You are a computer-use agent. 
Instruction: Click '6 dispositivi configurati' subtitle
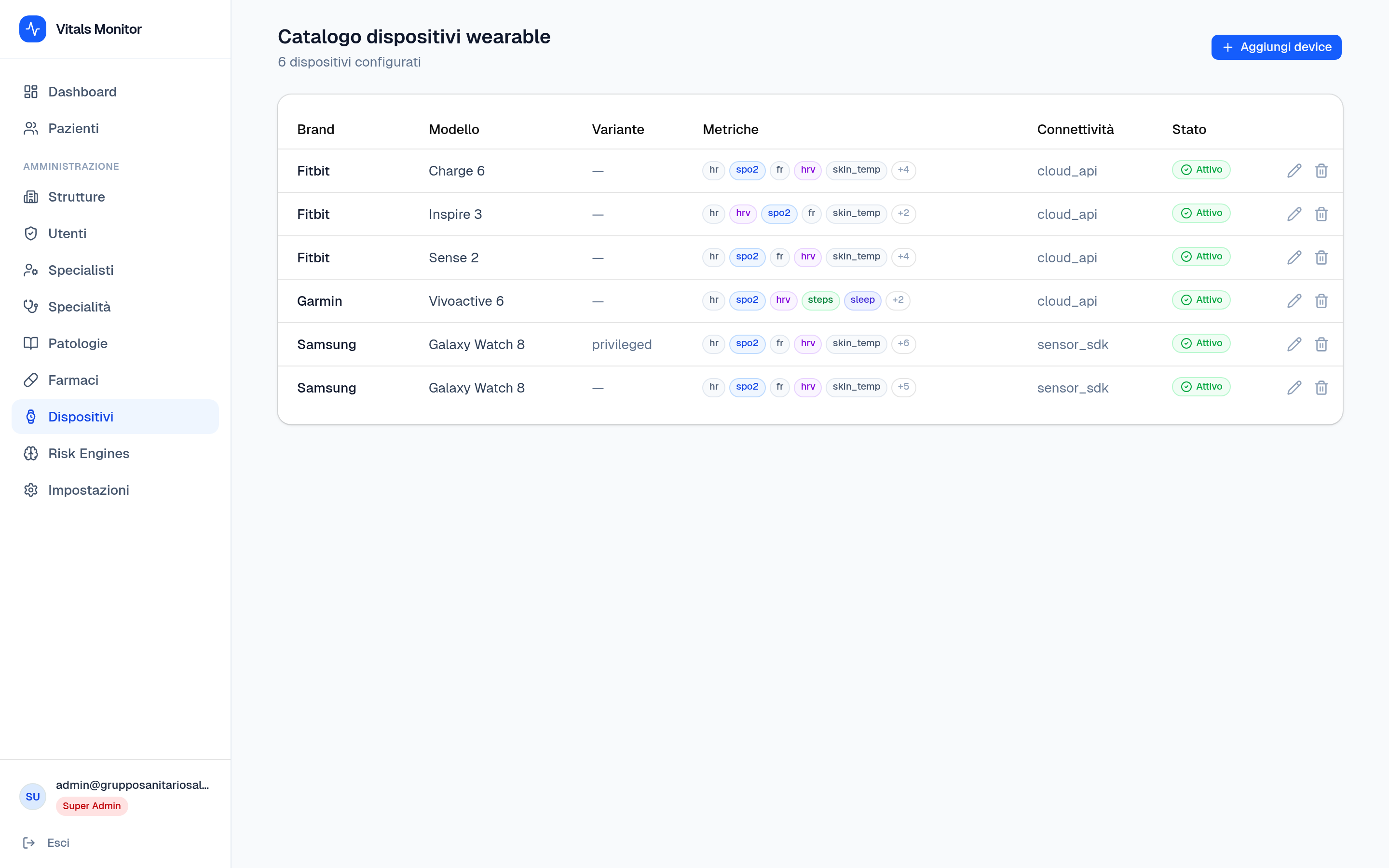(349, 62)
